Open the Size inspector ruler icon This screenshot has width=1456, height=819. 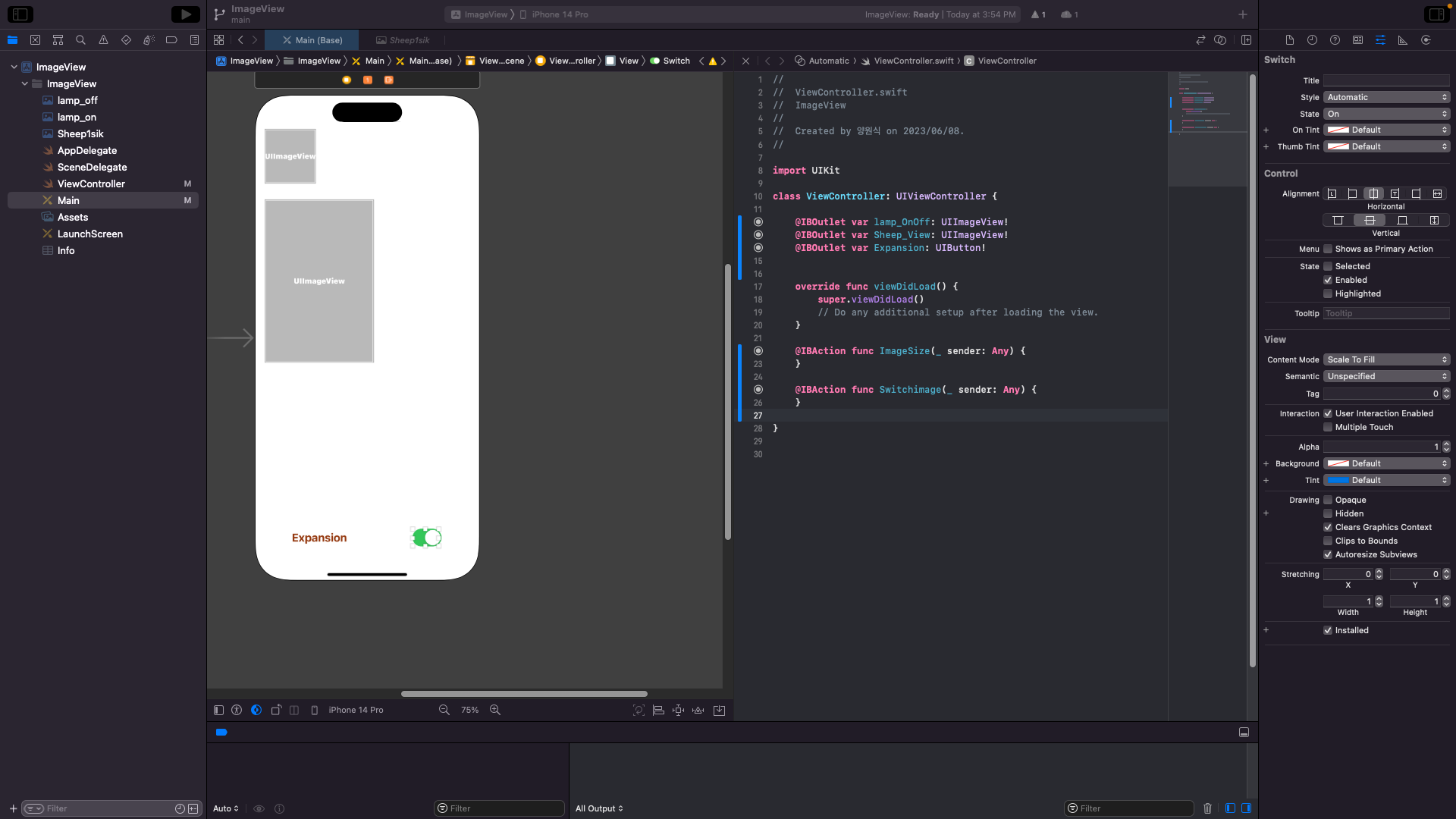[1403, 40]
